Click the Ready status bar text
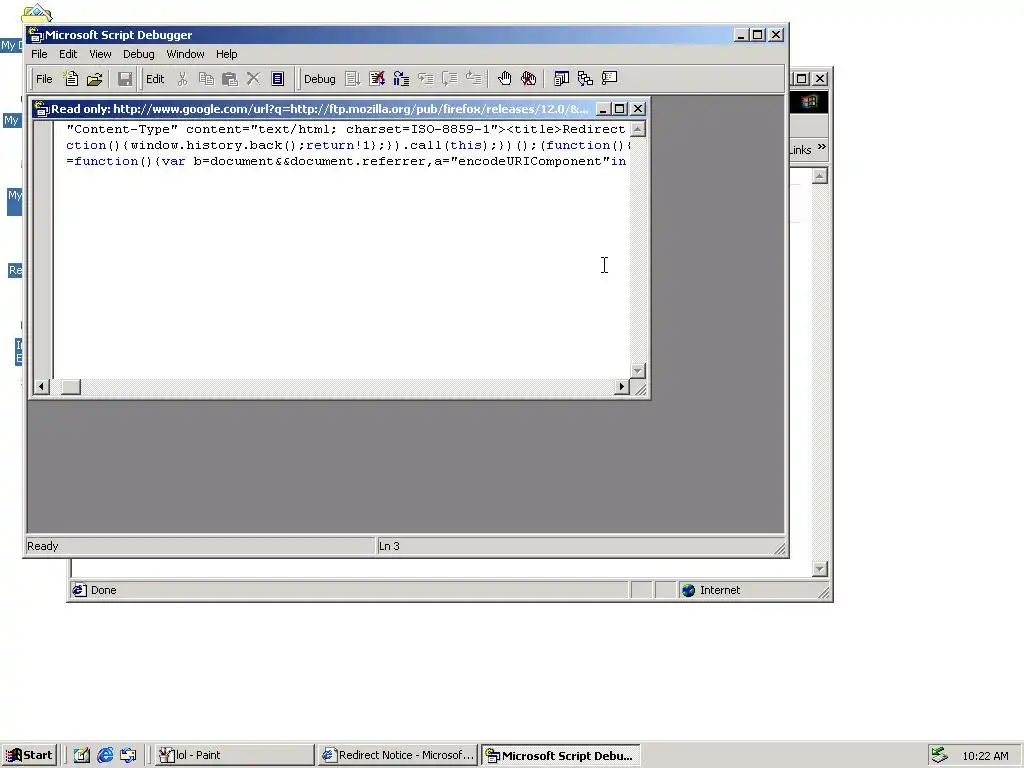1024x768 pixels. (42, 546)
